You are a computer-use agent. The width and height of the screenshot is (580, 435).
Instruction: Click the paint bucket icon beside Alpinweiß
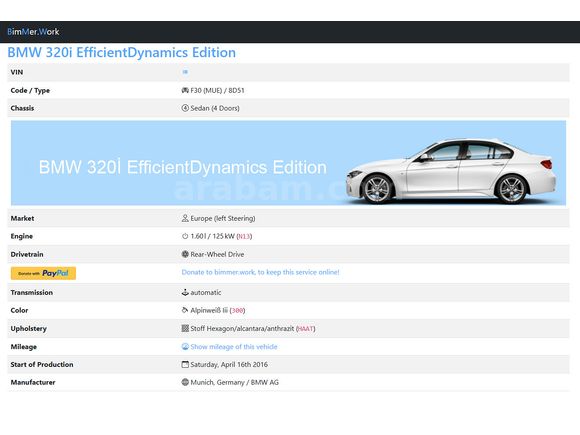[x=185, y=310]
